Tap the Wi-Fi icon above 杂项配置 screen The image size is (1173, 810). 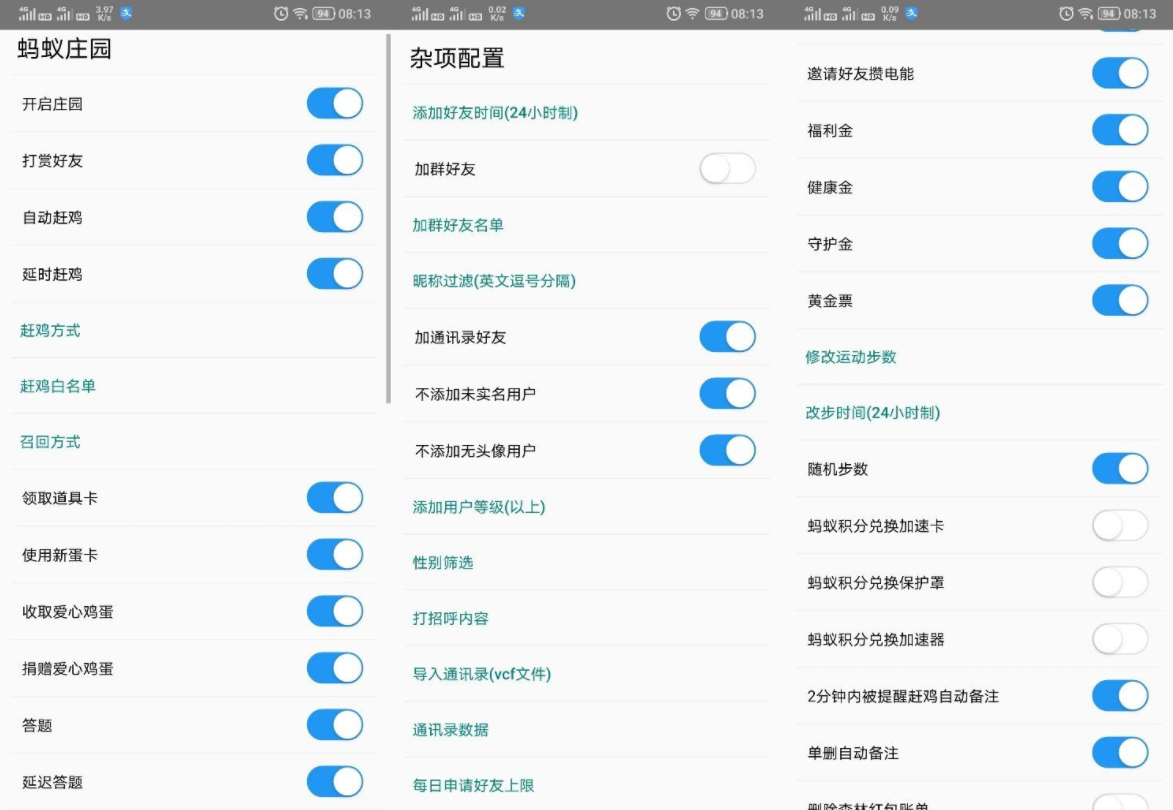pos(693,13)
